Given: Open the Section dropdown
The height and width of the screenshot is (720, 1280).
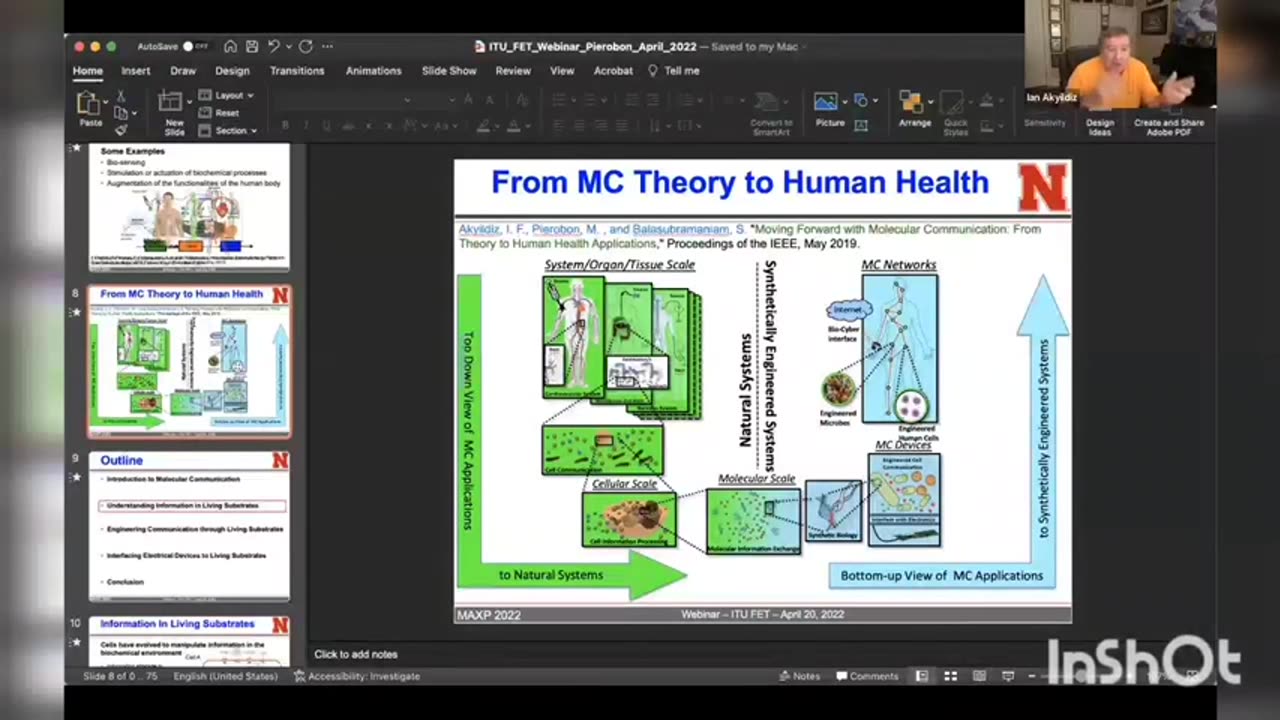Looking at the screenshot, I should [x=228, y=130].
